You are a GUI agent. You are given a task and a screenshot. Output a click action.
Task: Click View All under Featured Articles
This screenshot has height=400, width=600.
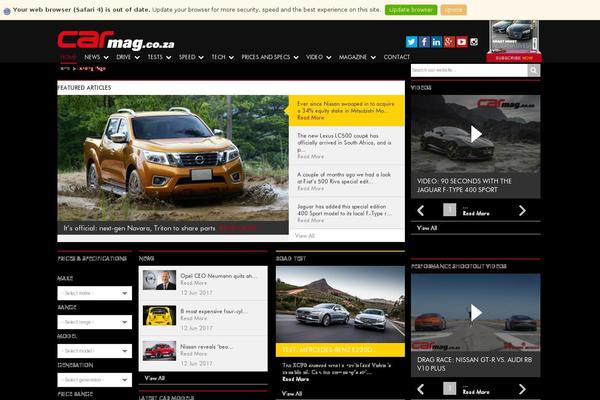[x=305, y=236]
